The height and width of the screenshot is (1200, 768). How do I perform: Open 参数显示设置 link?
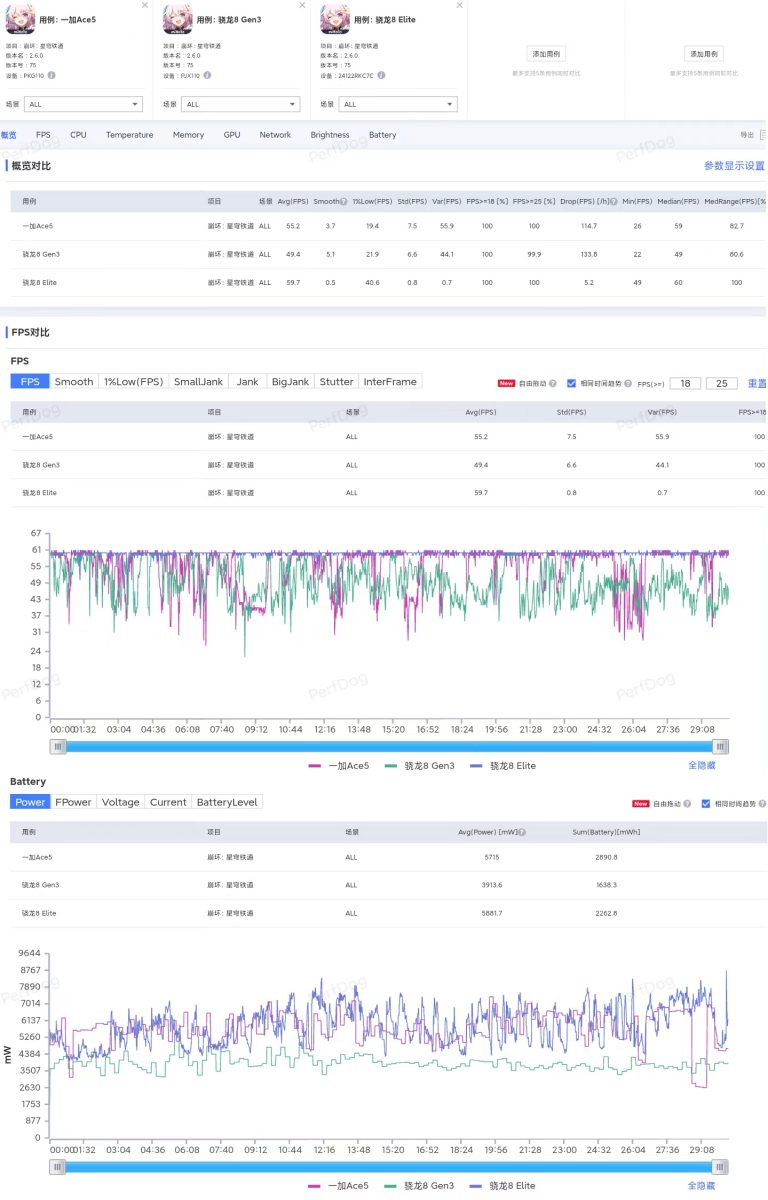click(734, 166)
